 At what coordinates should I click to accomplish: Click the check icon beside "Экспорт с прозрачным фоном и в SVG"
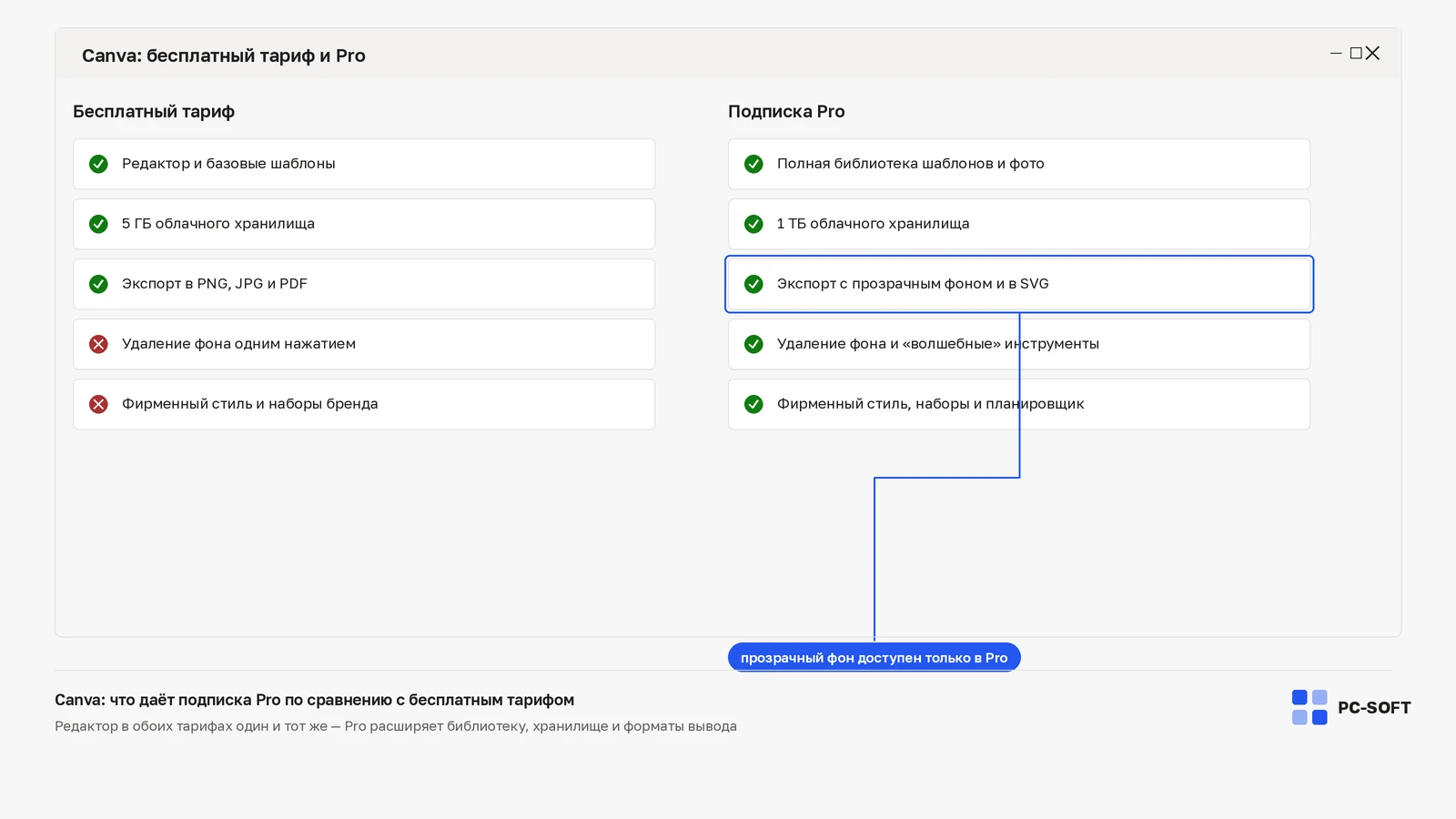753,284
